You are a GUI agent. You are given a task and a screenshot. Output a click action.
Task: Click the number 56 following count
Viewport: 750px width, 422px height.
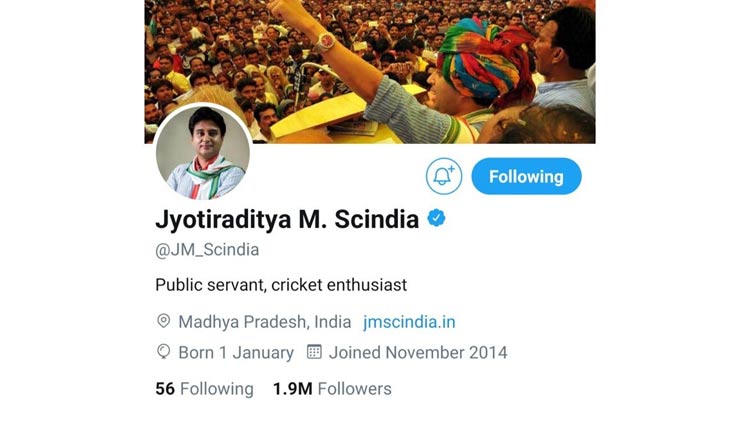(165, 389)
